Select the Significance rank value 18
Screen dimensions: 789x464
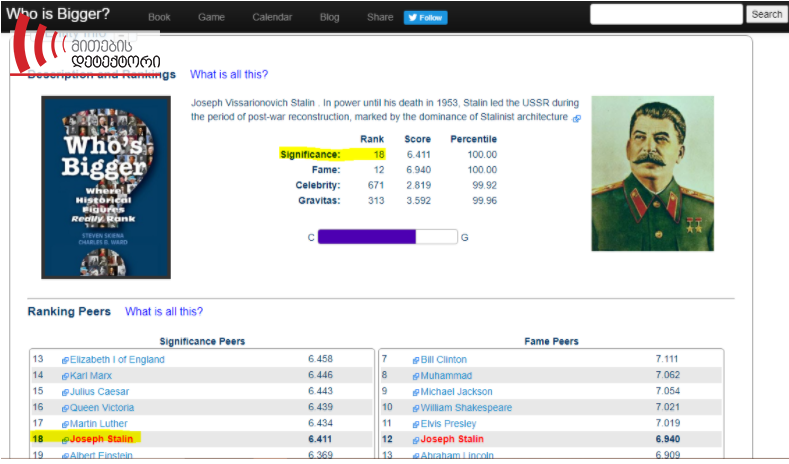379,154
